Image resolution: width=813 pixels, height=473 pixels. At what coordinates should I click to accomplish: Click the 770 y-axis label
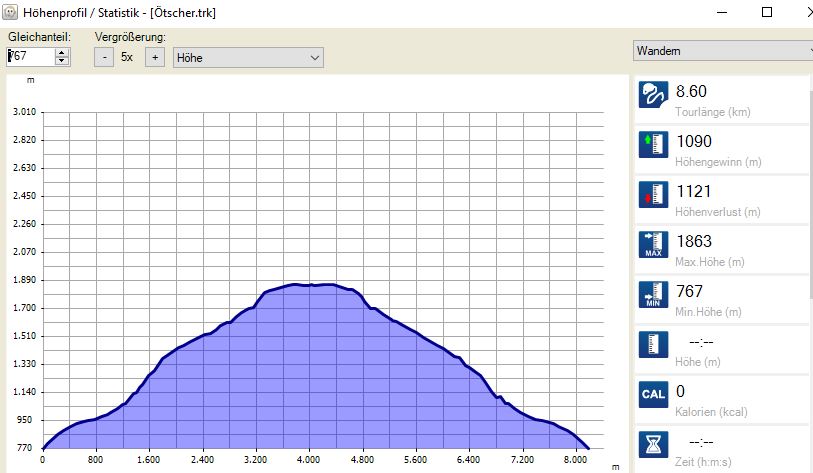pos(24,448)
